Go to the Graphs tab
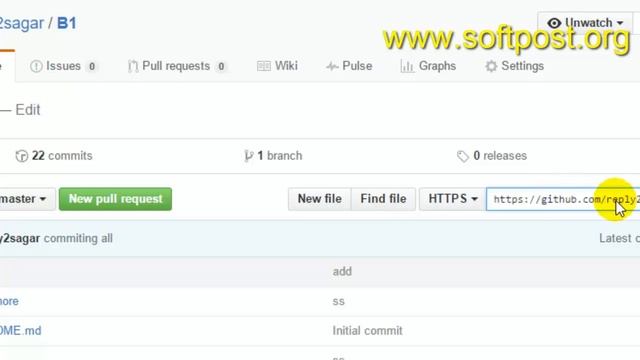The width and height of the screenshot is (640, 360). [428, 66]
